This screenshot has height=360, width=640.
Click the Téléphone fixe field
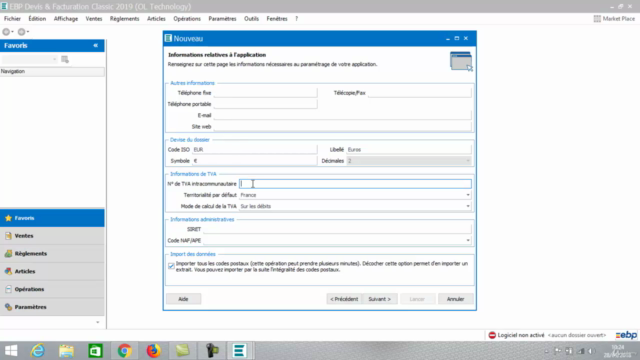[x=265, y=93]
